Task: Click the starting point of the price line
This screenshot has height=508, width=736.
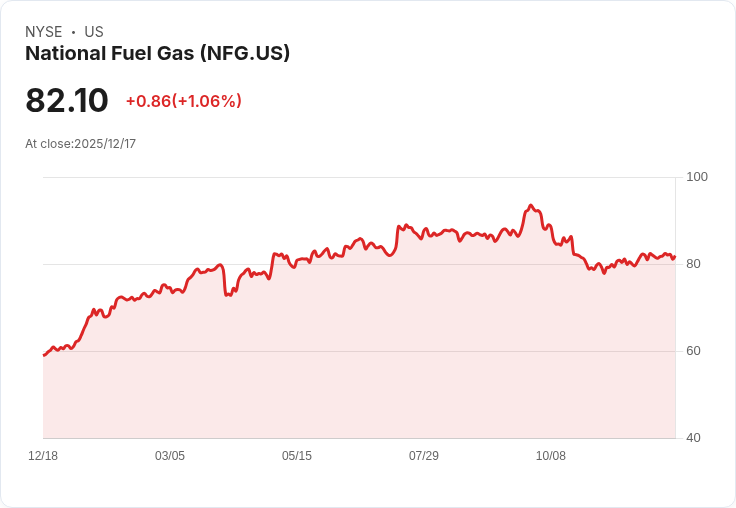Action: (x=44, y=355)
